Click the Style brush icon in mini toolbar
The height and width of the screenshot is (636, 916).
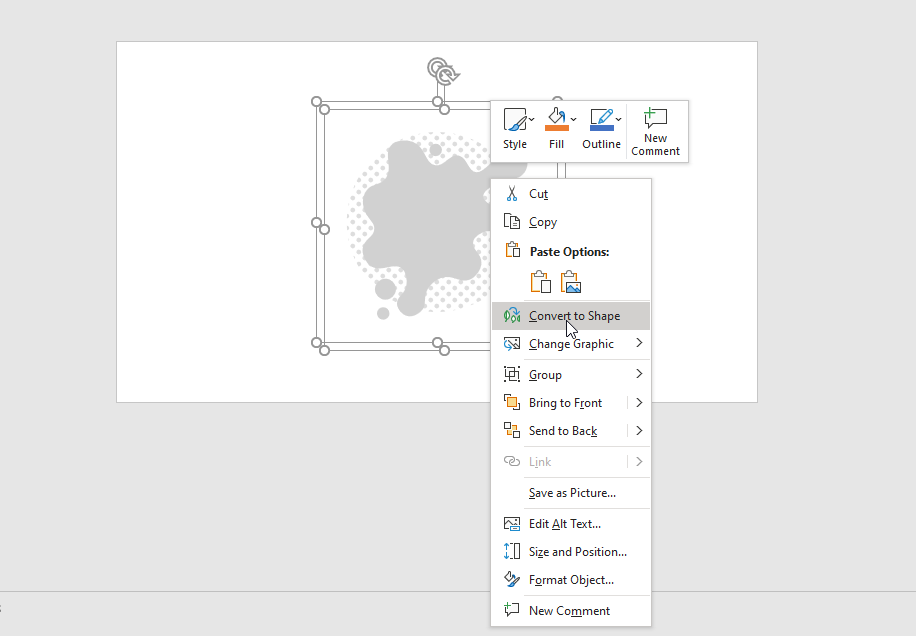(514, 120)
